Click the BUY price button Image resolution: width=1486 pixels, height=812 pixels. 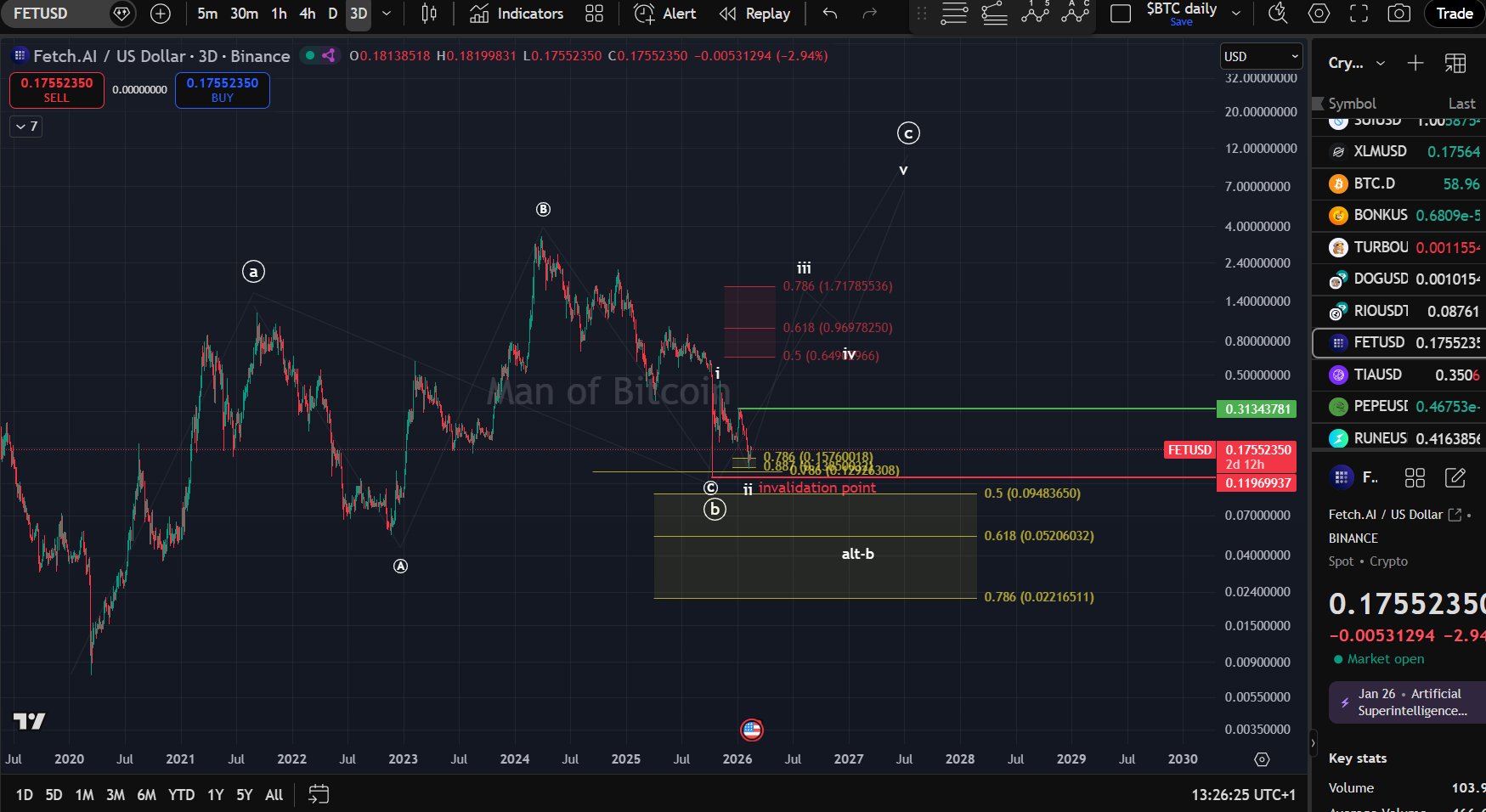pos(223,90)
